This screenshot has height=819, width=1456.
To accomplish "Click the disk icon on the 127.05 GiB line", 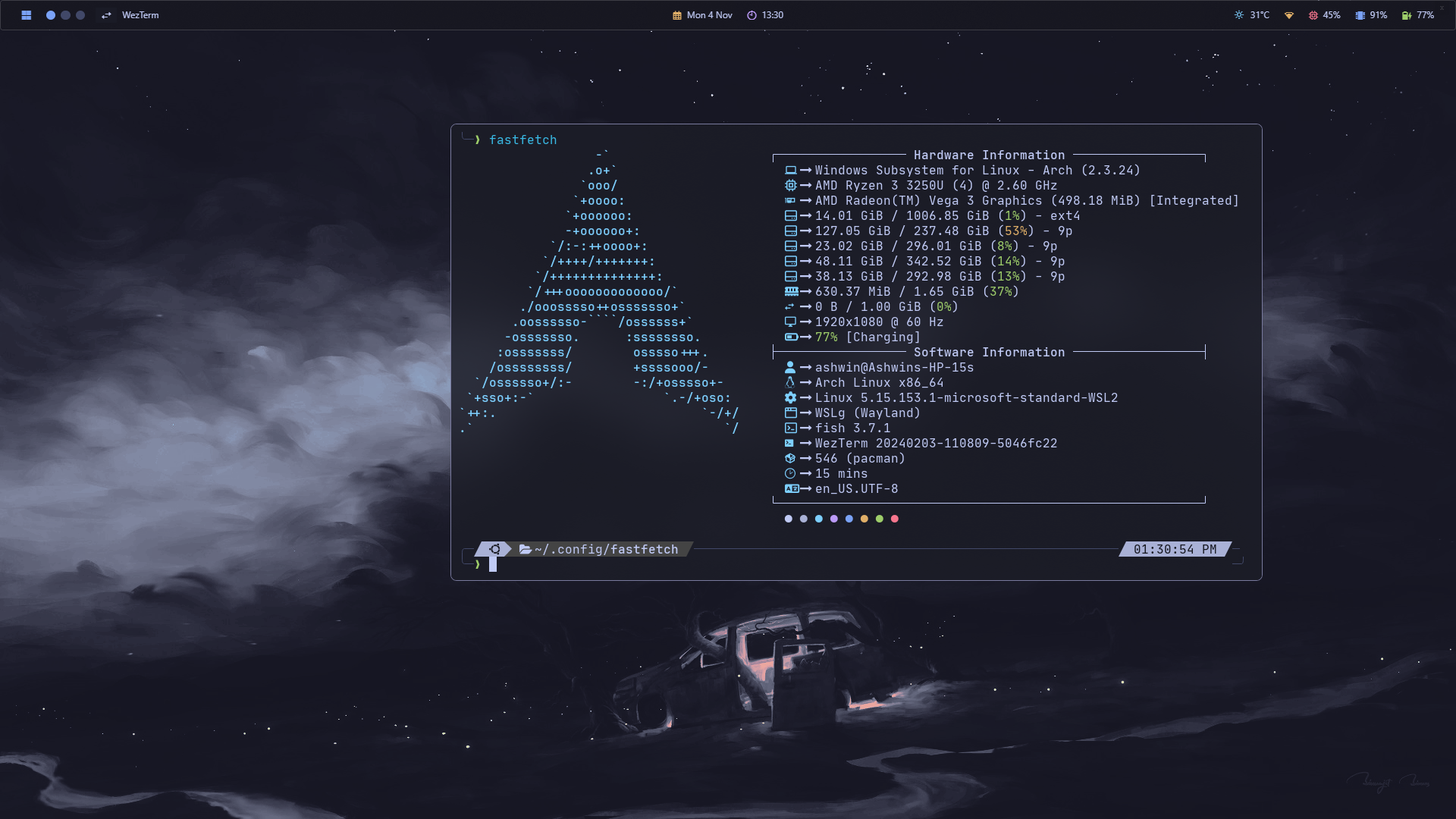I will click(x=790, y=231).
